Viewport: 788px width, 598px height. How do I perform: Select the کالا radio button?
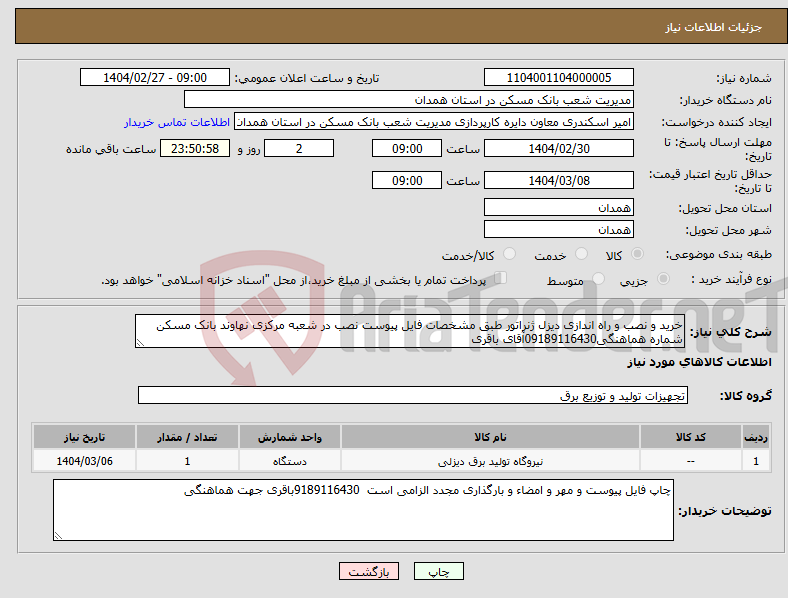tap(637, 254)
